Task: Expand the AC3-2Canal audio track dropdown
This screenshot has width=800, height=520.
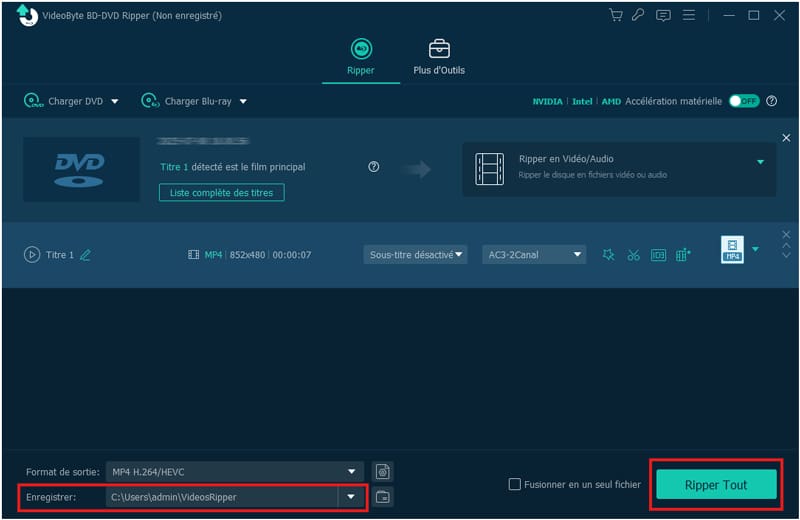Action: (x=533, y=255)
